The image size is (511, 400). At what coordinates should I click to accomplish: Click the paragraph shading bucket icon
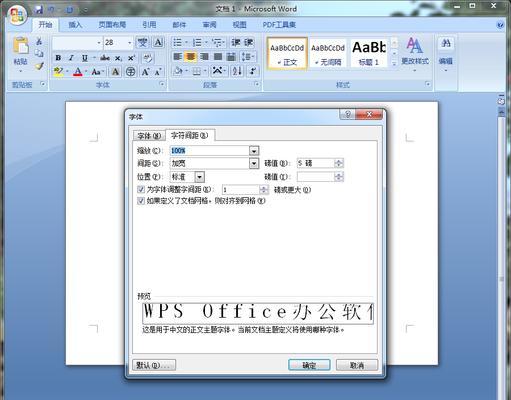[x=178, y=71]
